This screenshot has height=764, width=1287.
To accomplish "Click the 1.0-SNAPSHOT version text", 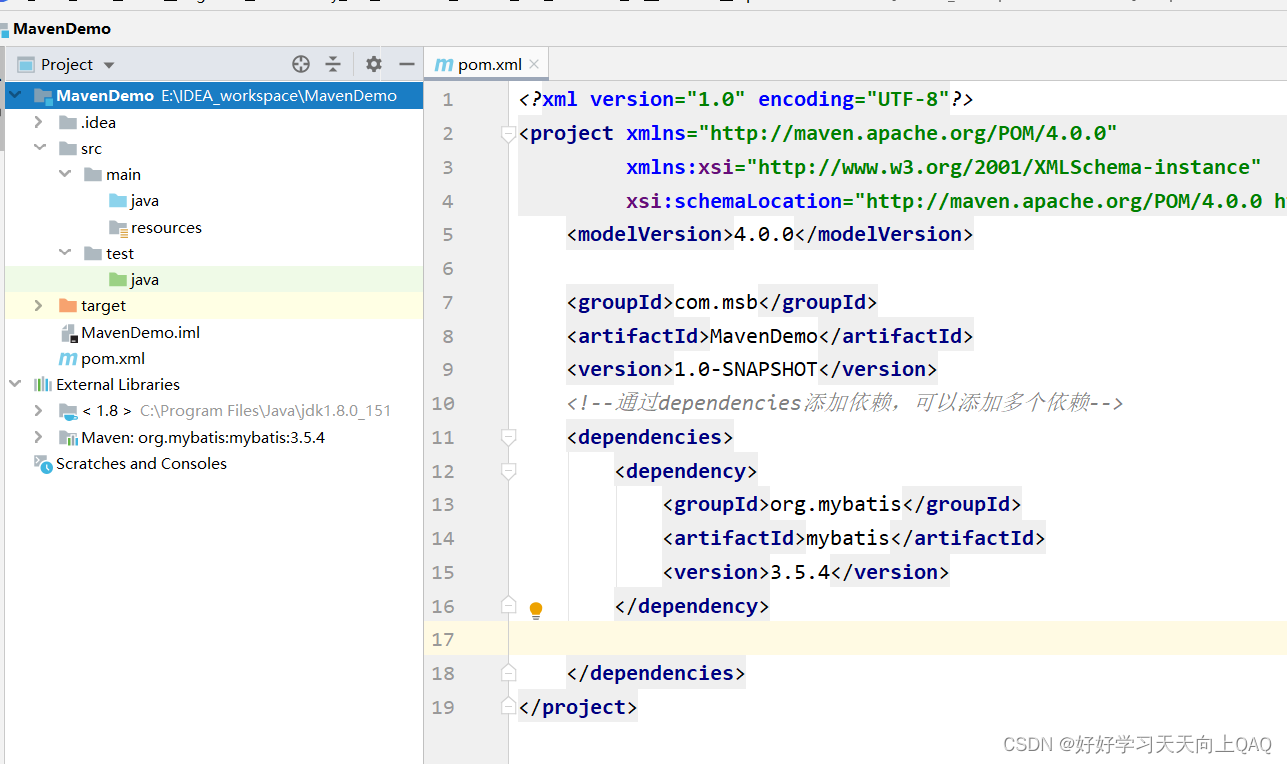I will 746,369.
